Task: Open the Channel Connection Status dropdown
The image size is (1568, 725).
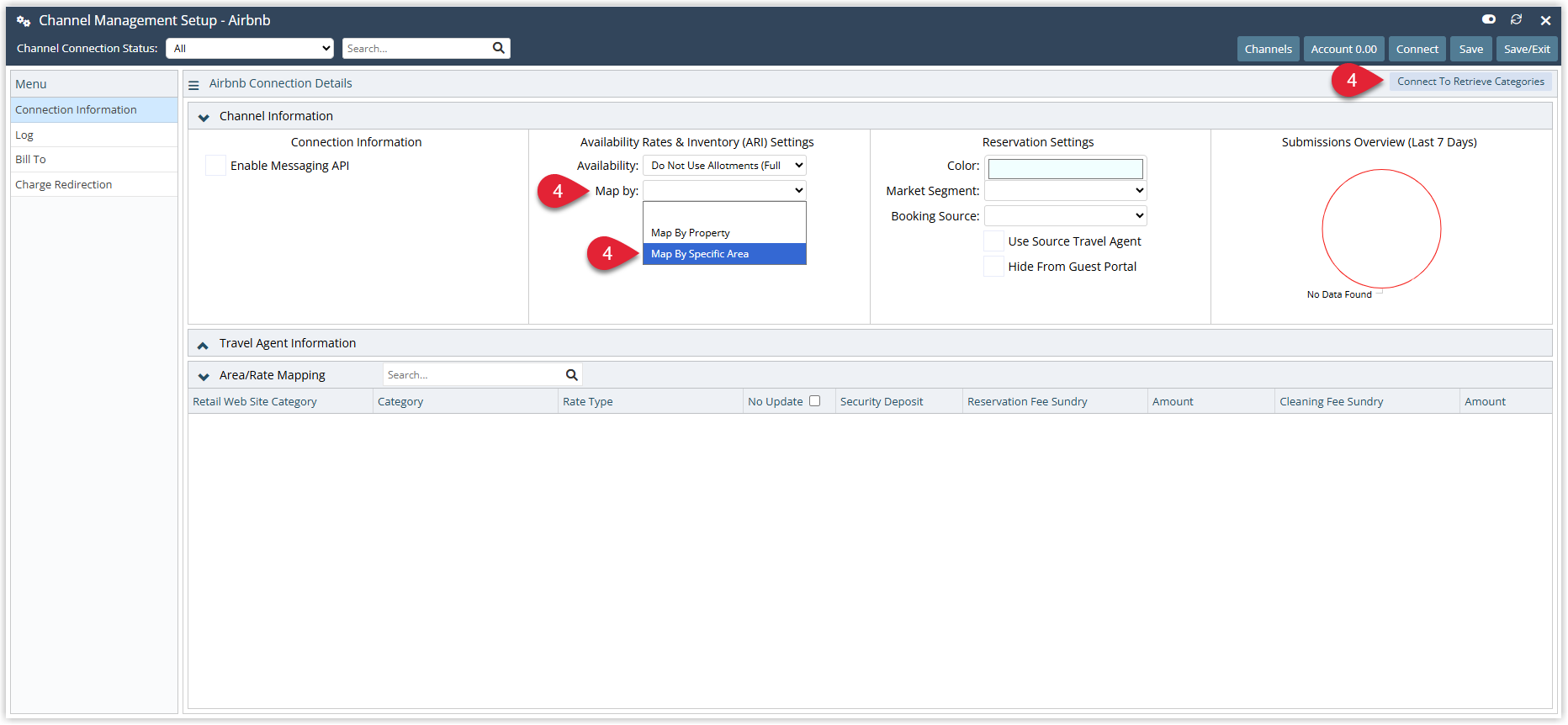Action: (x=250, y=48)
